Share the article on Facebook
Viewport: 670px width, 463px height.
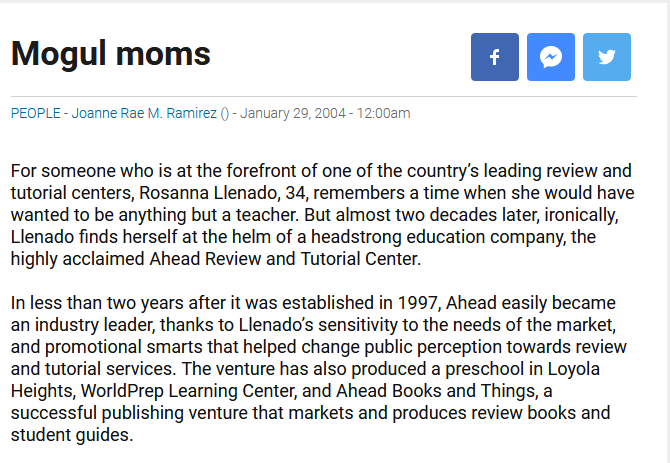[495, 57]
